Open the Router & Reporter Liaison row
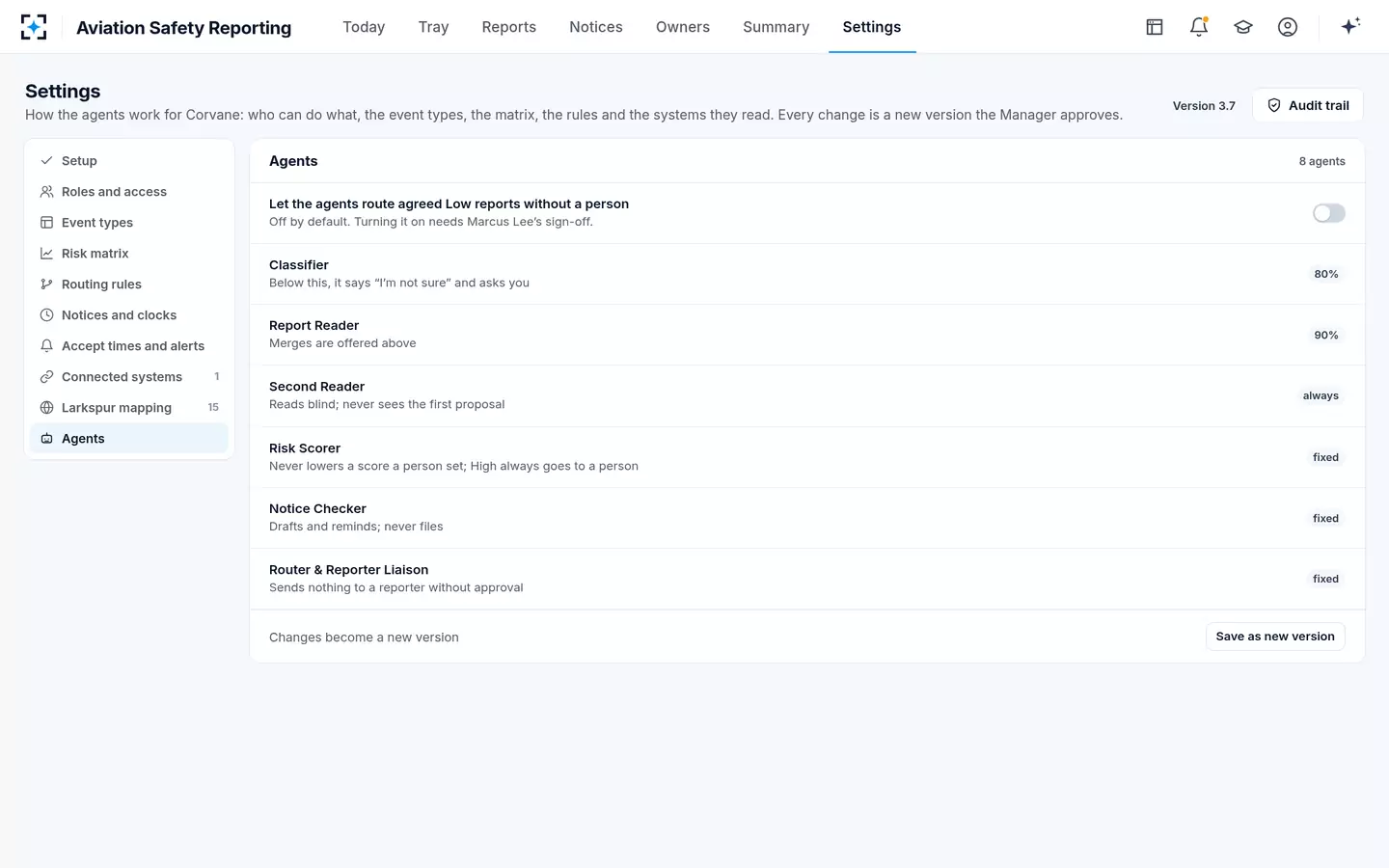This screenshot has height=868, width=1389. coord(807,579)
